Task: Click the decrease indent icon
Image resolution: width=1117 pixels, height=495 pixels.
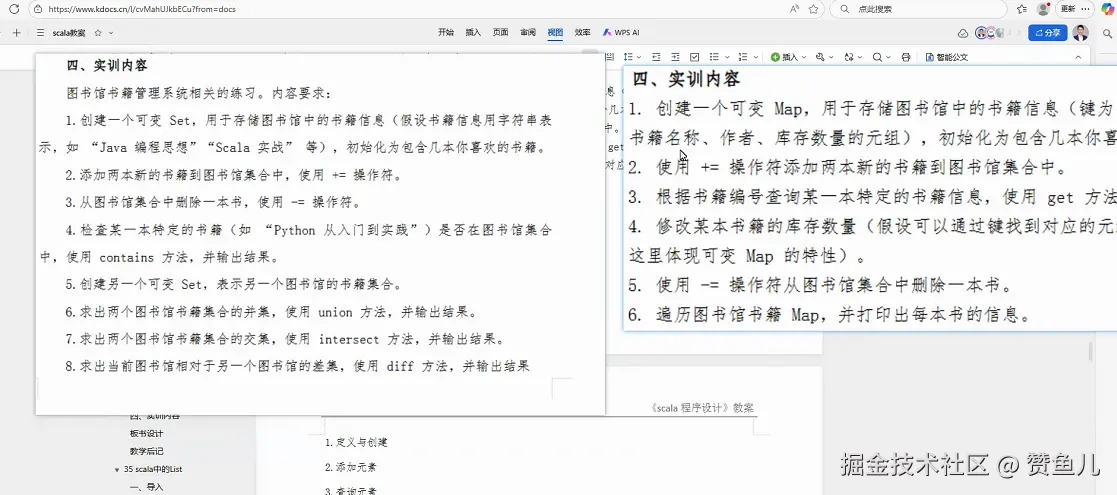Action: coord(656,57)
